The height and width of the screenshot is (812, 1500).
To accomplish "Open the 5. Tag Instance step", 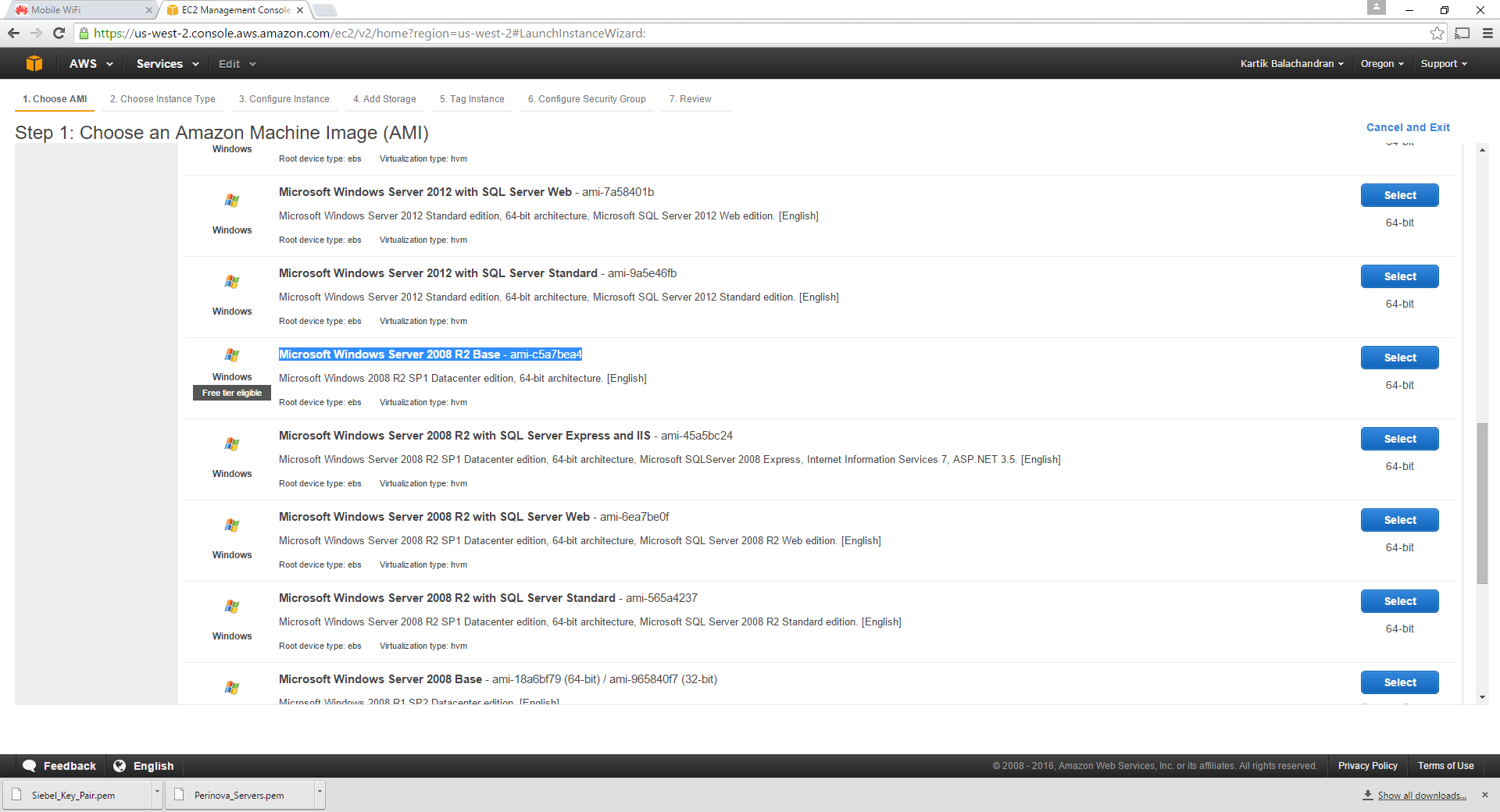I will (472, 99).
